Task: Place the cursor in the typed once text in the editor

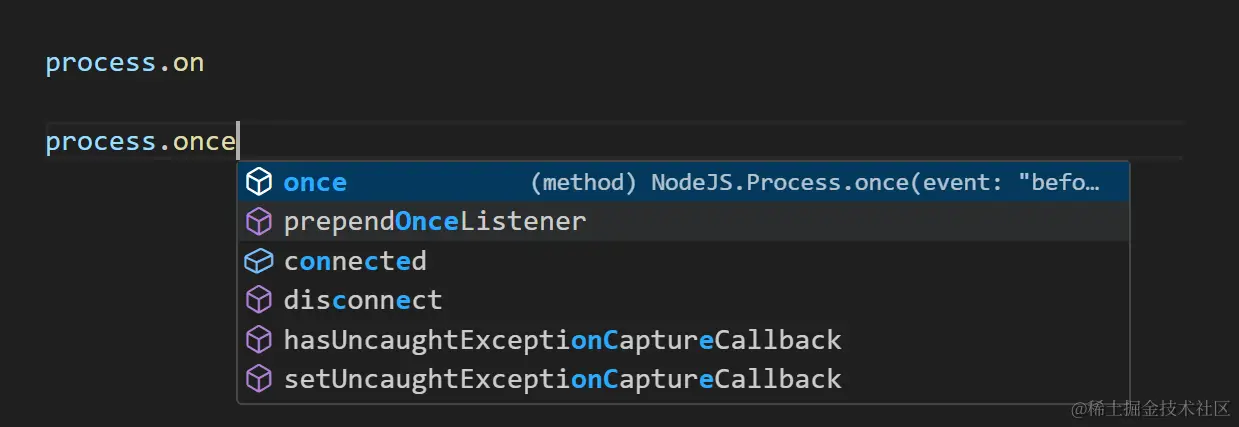Action: coord(204,142)
